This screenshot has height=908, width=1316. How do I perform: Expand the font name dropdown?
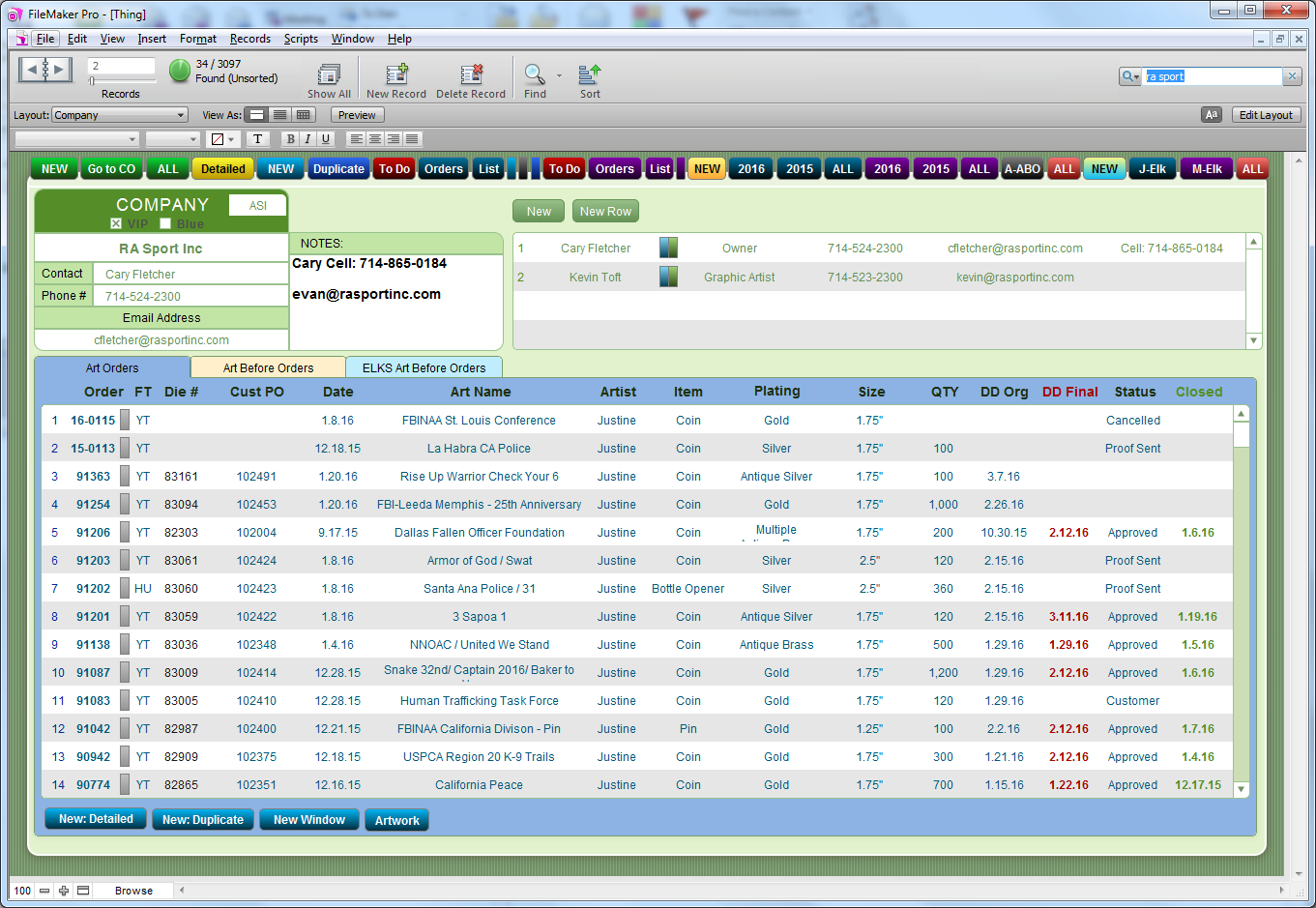[x=77, y=139]
